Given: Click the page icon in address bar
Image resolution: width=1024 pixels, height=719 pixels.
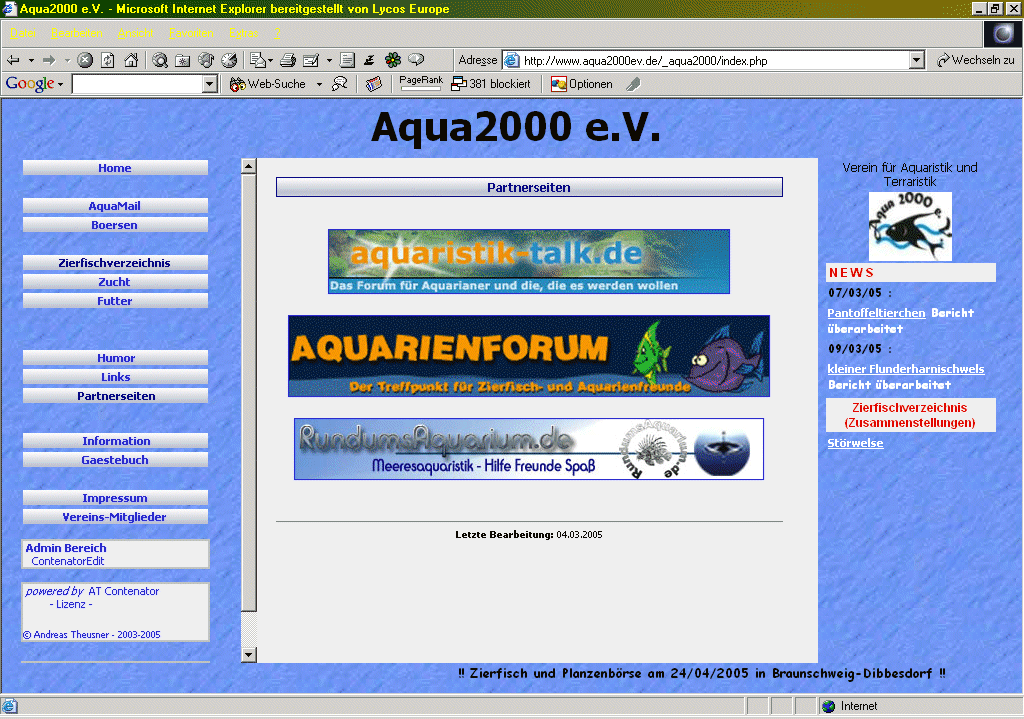Looking at the screenshot, I should point(512,61).
